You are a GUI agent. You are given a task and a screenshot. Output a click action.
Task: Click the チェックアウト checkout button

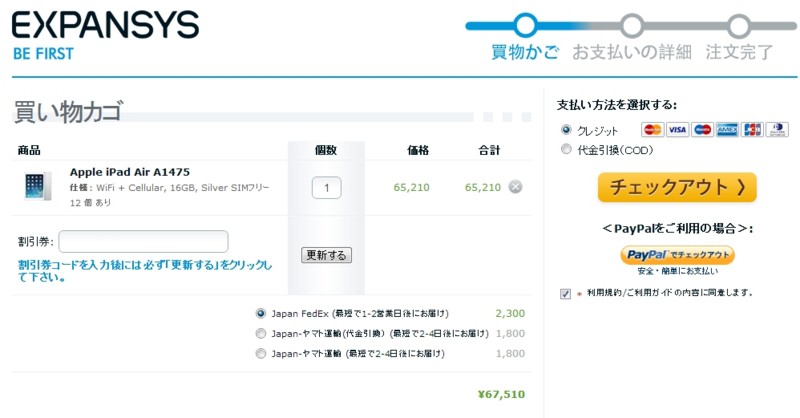point(677,187)
